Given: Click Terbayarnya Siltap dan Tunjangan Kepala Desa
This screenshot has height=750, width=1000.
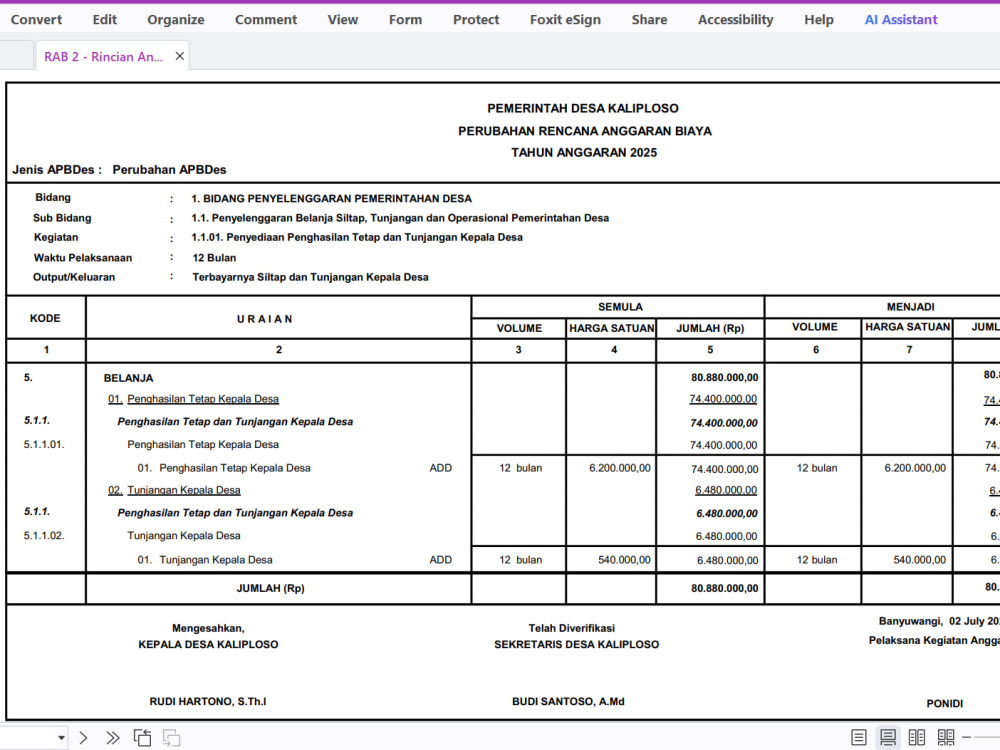Looking at the screenshot, I should coord(311,277).
